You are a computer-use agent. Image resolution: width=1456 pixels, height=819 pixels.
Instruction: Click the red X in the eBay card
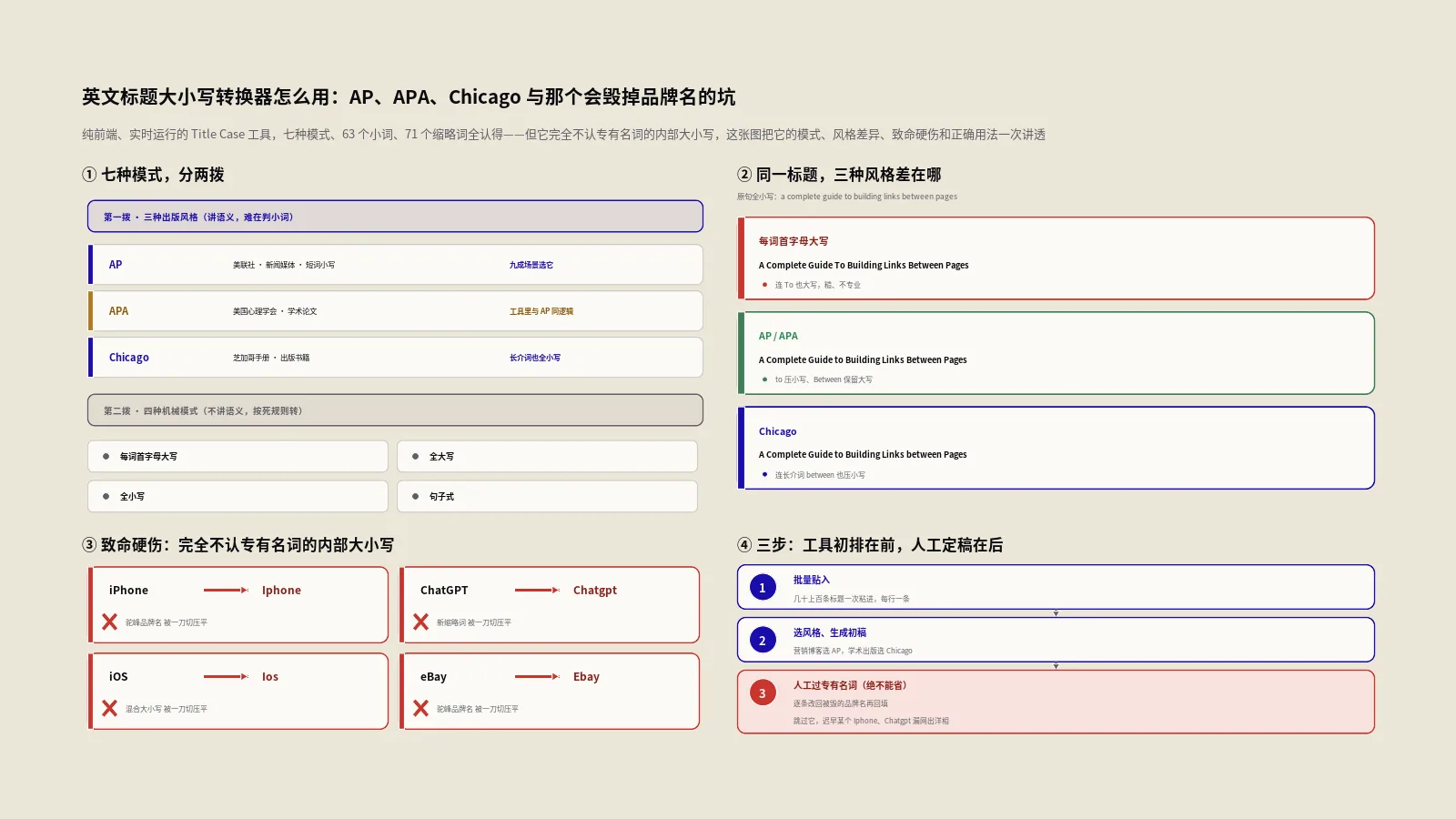[x=420, y=708]
